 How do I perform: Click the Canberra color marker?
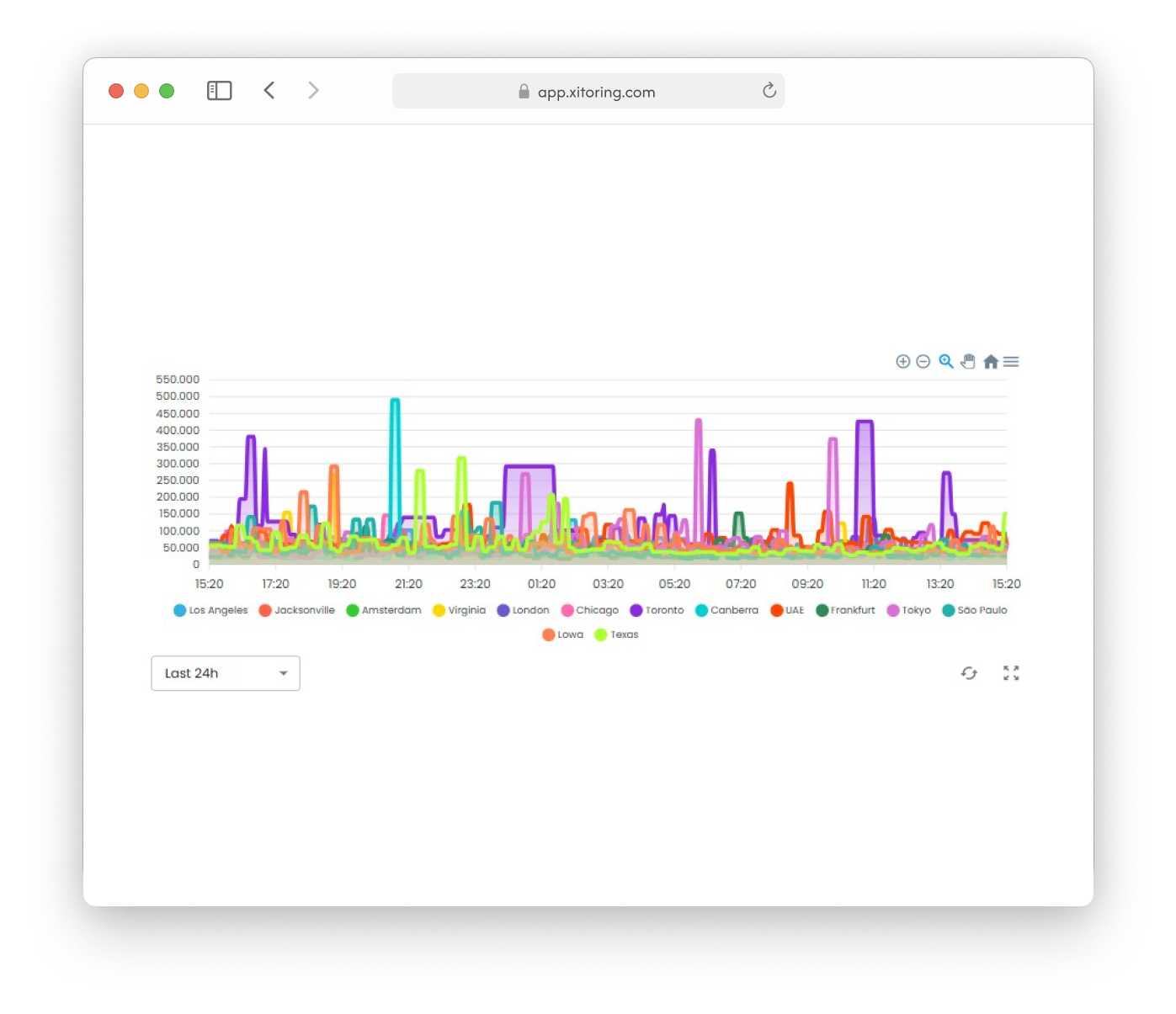[x=701, y=610]
